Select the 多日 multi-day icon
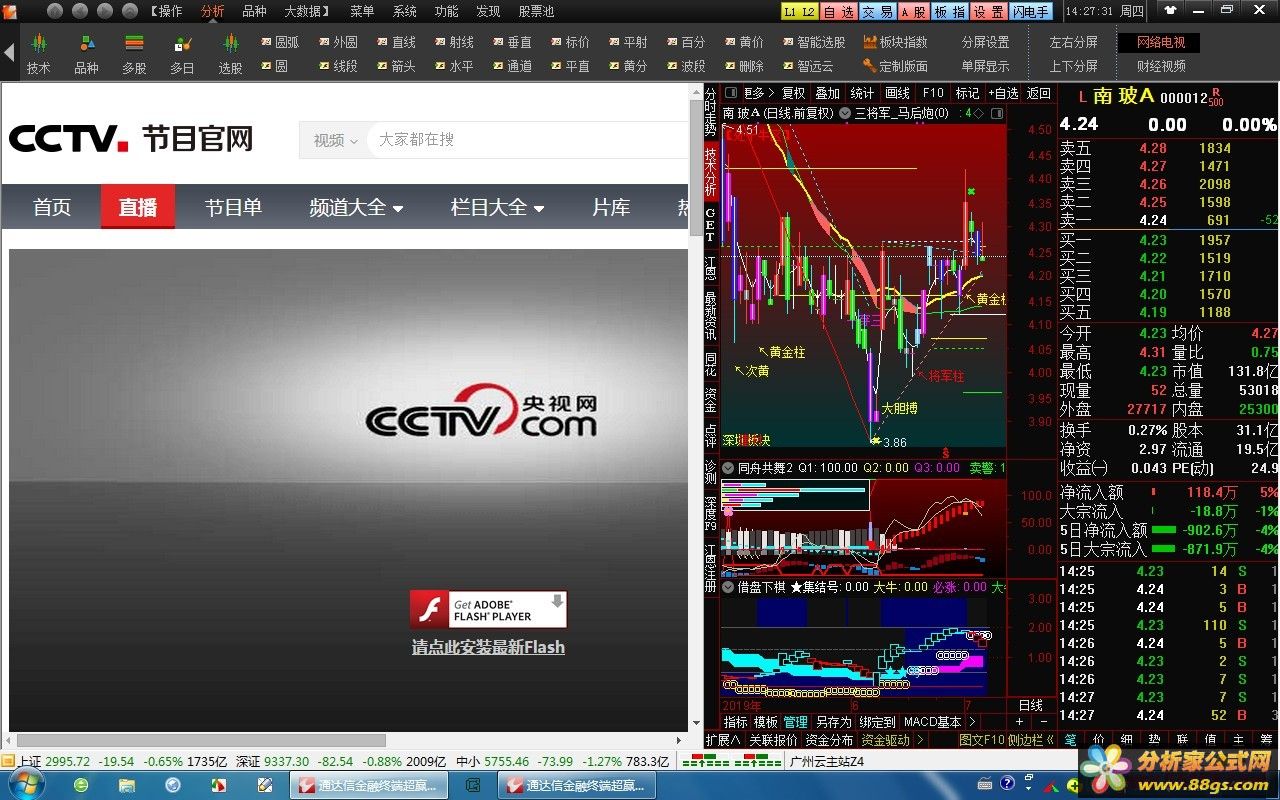The width and height of the screenshot is (1280, 800). pyautogui.click(x=182, y=53)
